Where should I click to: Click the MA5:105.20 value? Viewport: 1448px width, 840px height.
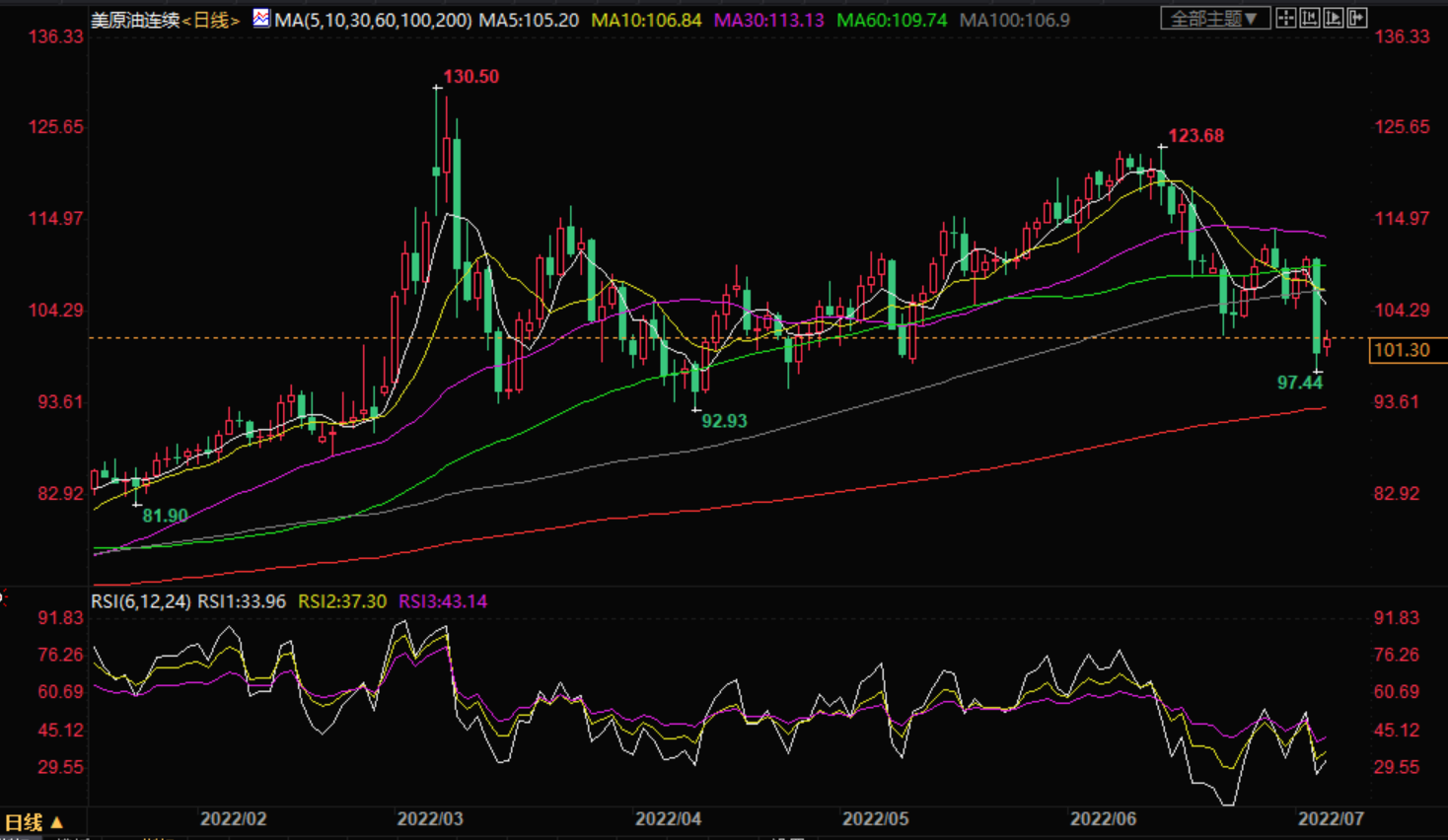(529, 20)
